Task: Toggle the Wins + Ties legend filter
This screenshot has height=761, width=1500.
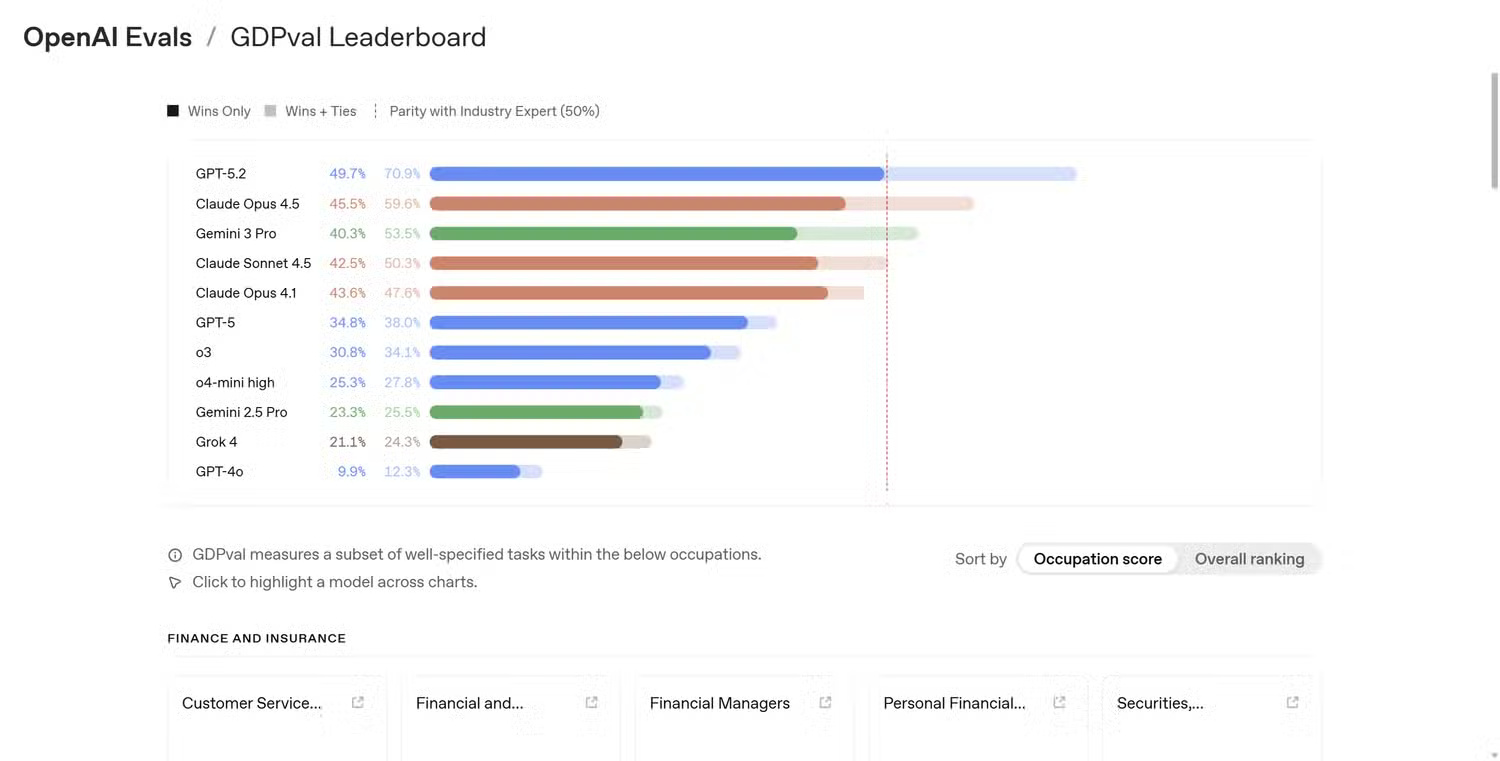Action: [310, 111]
